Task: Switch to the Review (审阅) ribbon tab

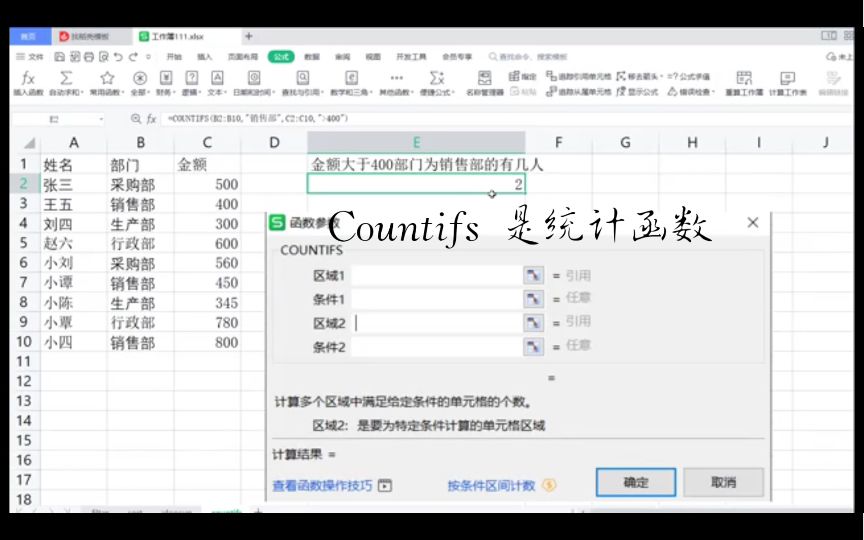Action: click(342, 57)
